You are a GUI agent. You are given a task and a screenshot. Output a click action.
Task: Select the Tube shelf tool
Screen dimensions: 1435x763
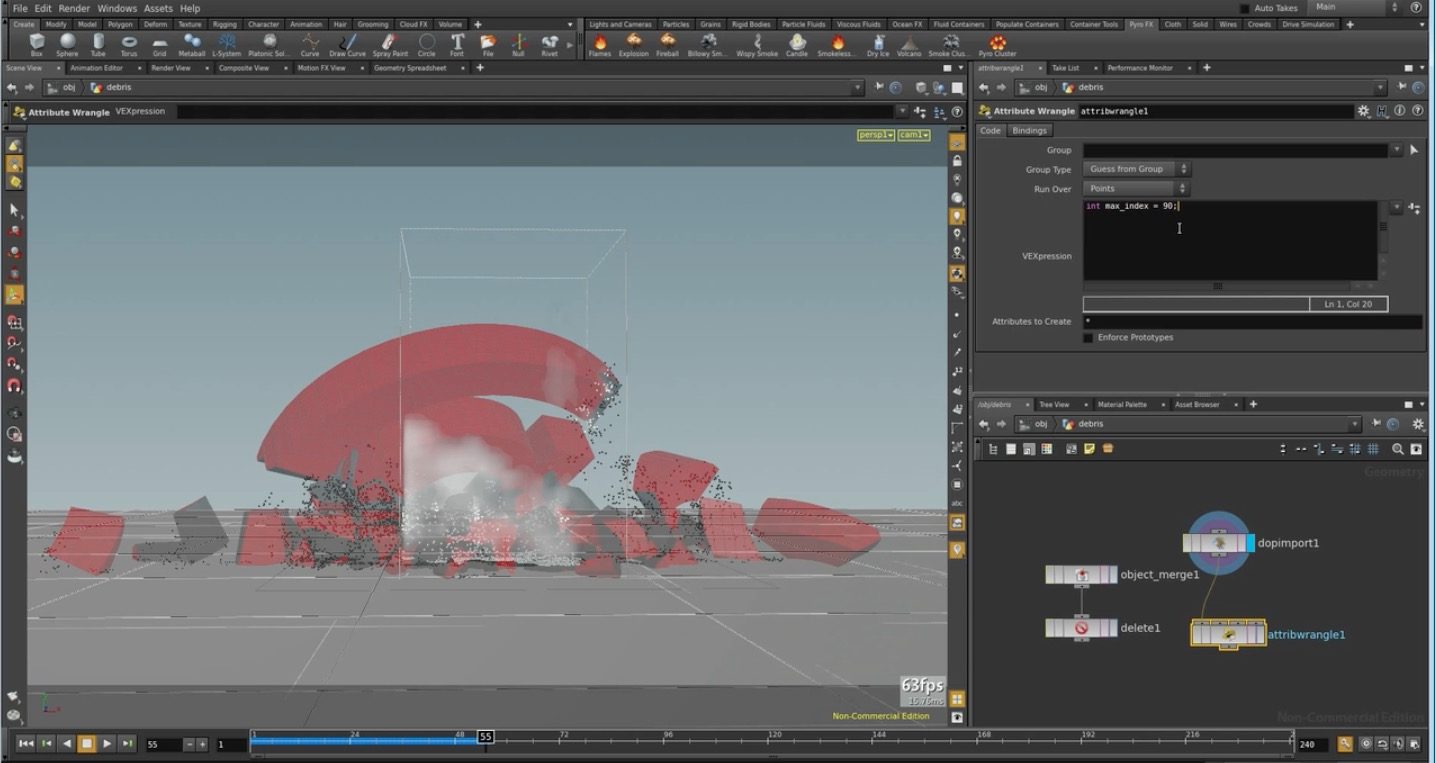pyautogui.click(x=98, y=45)
